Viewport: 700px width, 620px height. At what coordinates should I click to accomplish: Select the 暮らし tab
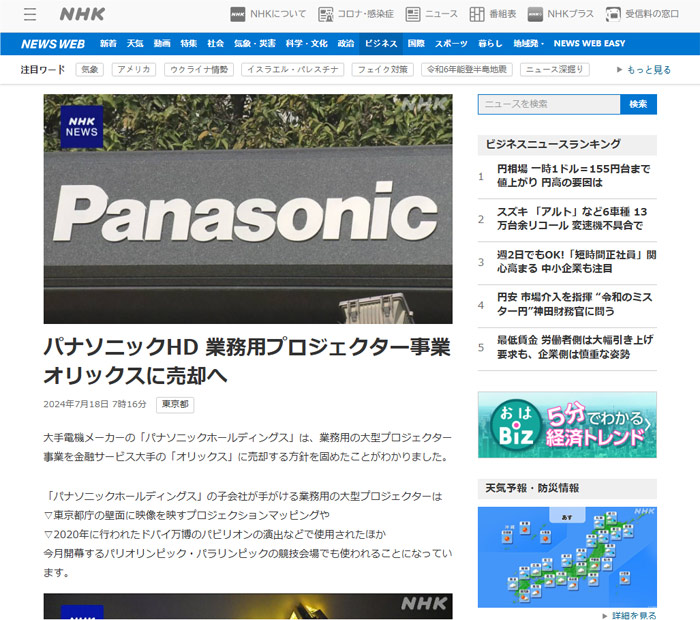pyautogui.click(x=490, y=44)
